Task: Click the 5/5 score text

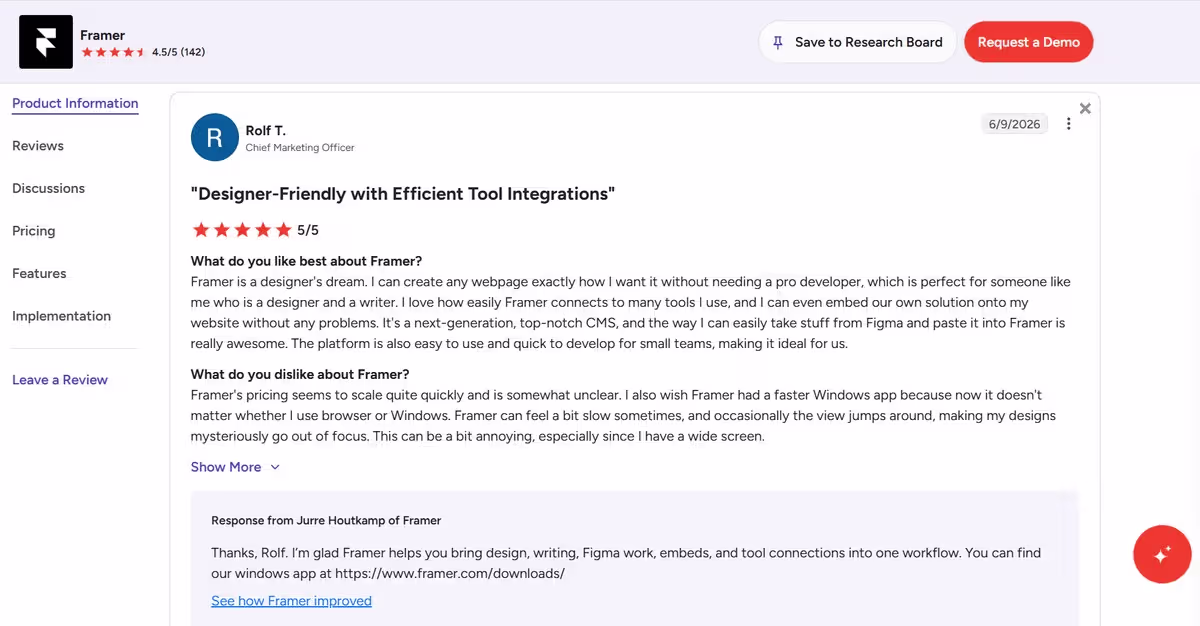Action: (x=308, y=230)
